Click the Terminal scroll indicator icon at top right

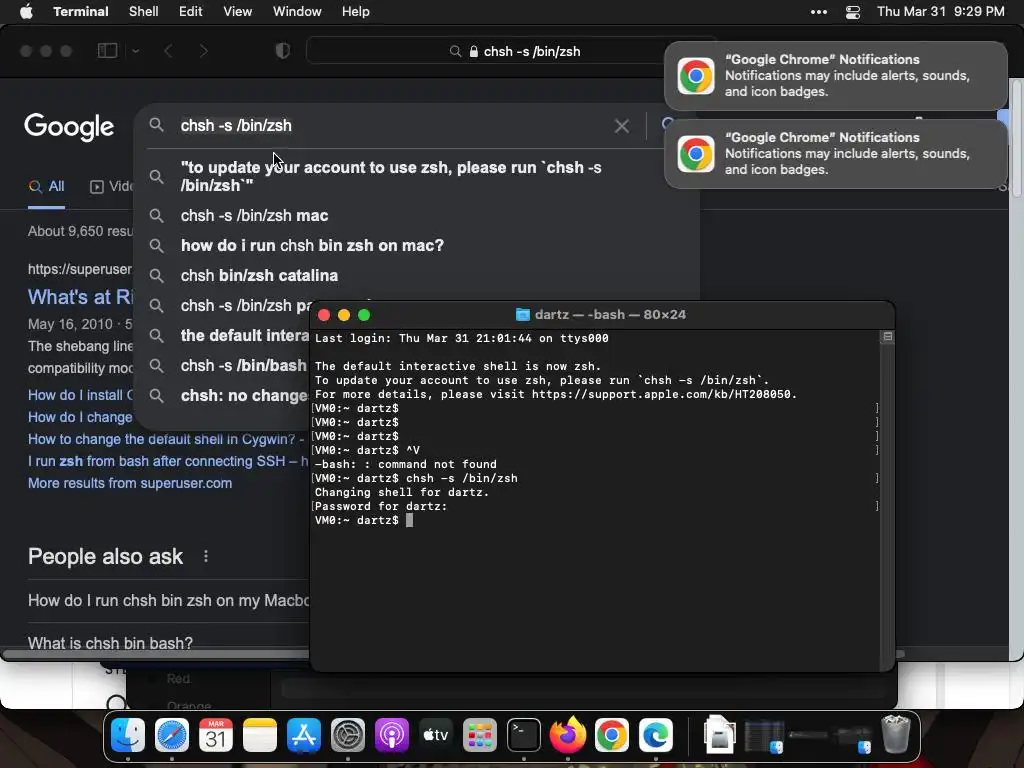click(x=888, y=336)
